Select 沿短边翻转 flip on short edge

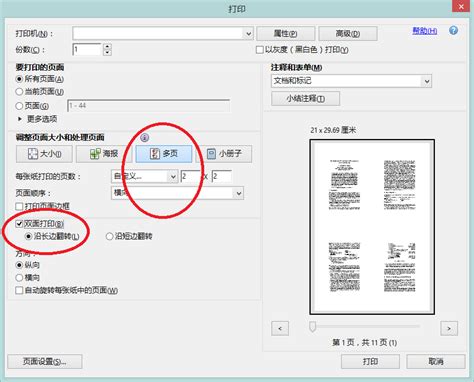click(109, 236)
